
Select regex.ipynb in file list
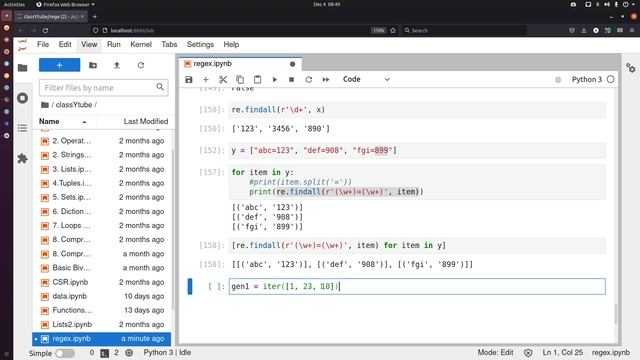(x=102, y=339)
